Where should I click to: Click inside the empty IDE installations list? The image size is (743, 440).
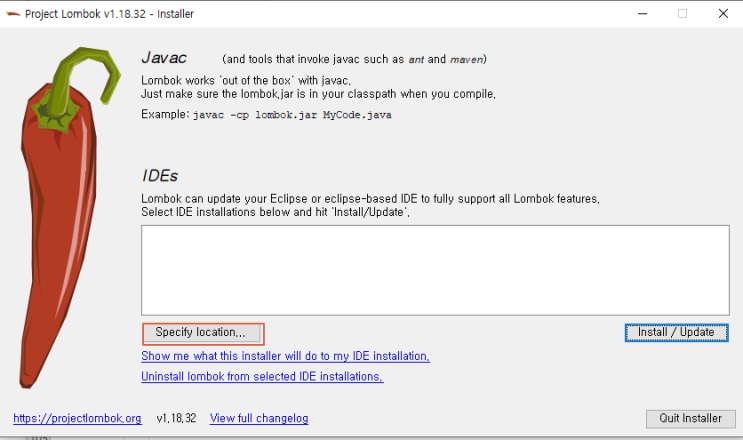click(x=435, y=270)
